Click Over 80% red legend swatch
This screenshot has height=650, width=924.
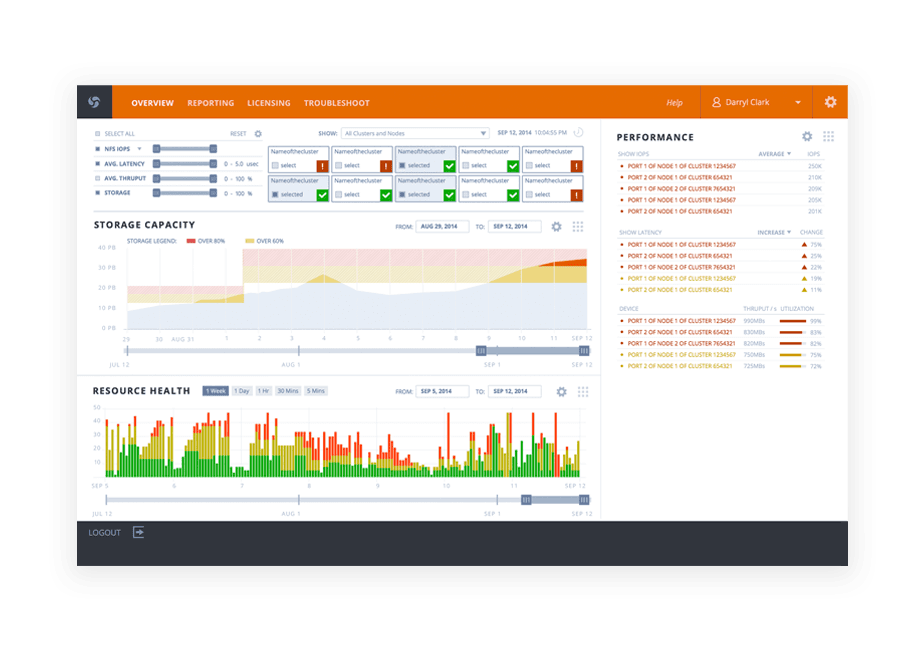(191, 241)
